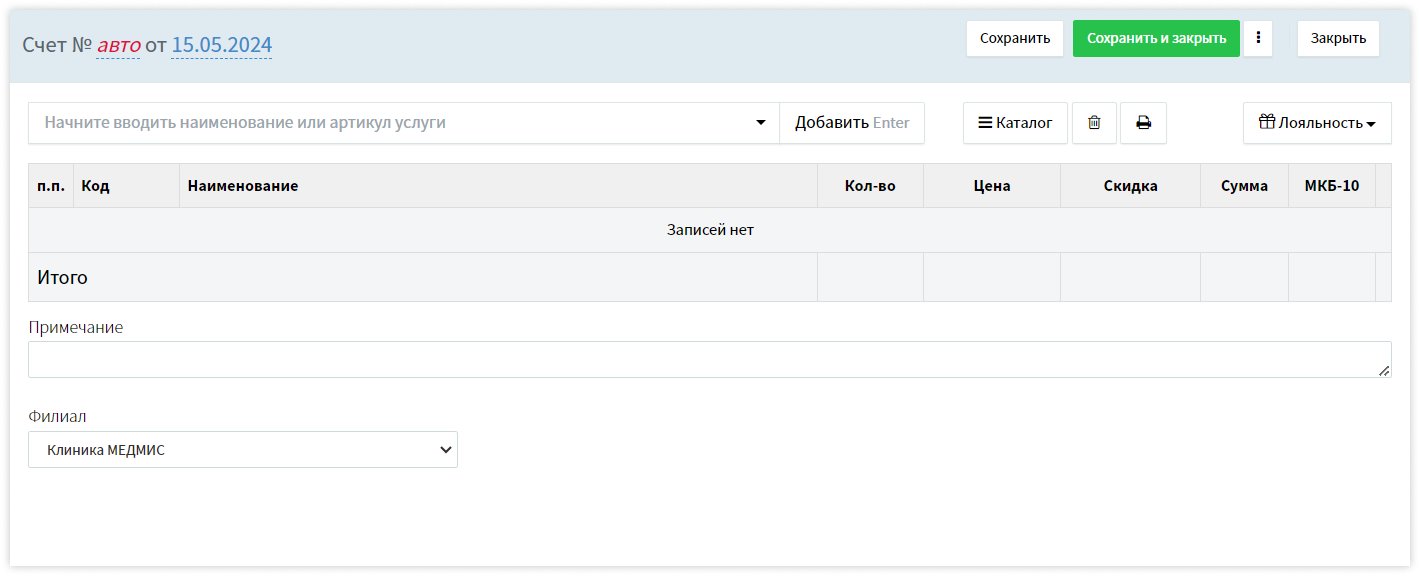Edit the invoice number авто link

[118, 45]
